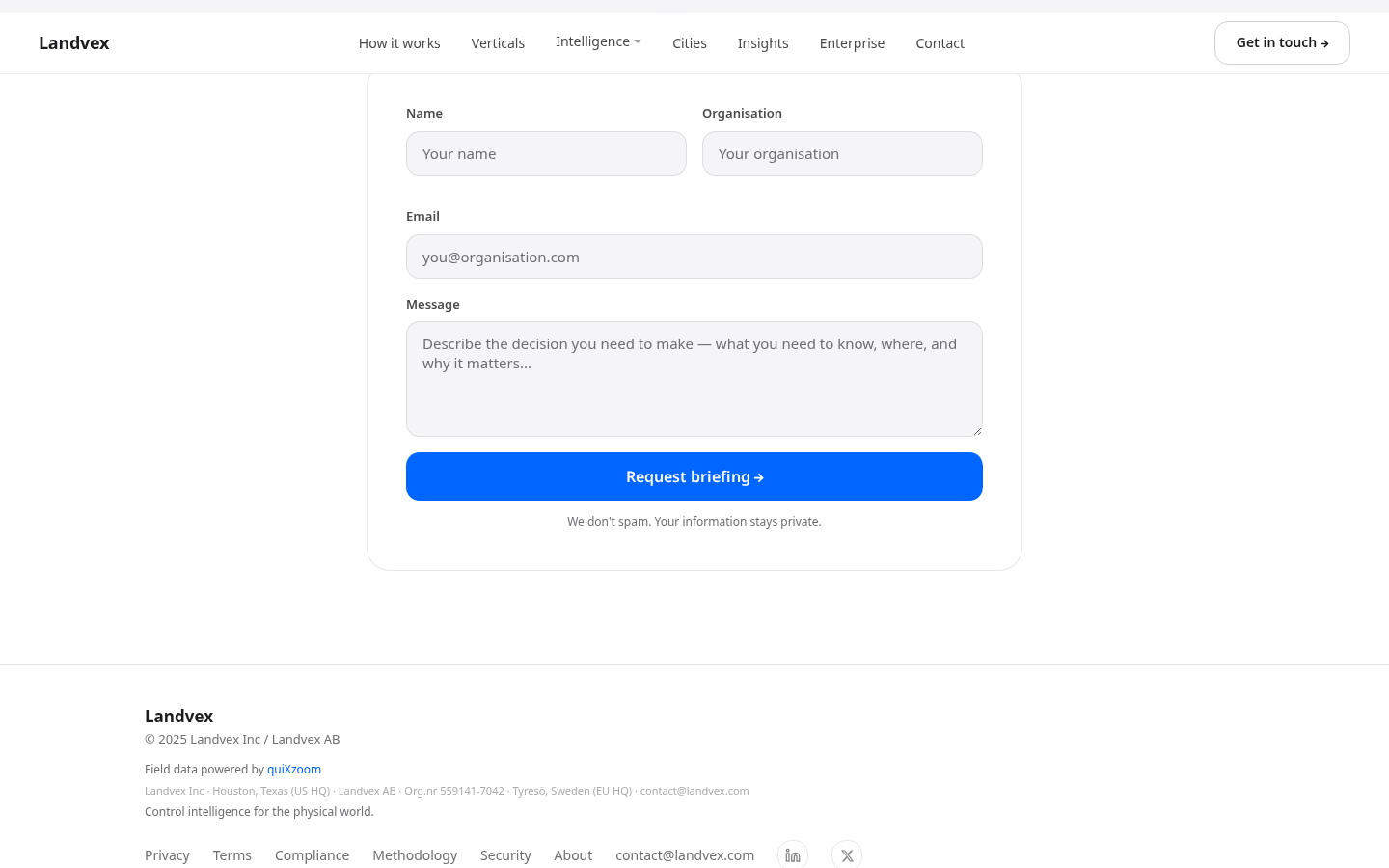Grab the Message textarea resize handle
Viewport: 1389px width, 868px height.
(977, 431)
